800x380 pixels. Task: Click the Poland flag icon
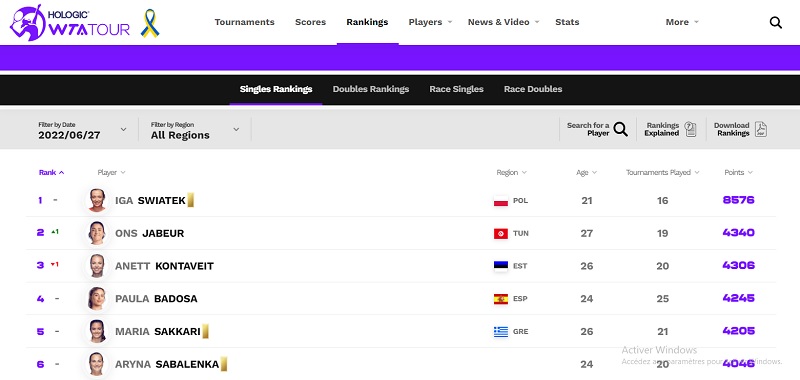point(501,201)
